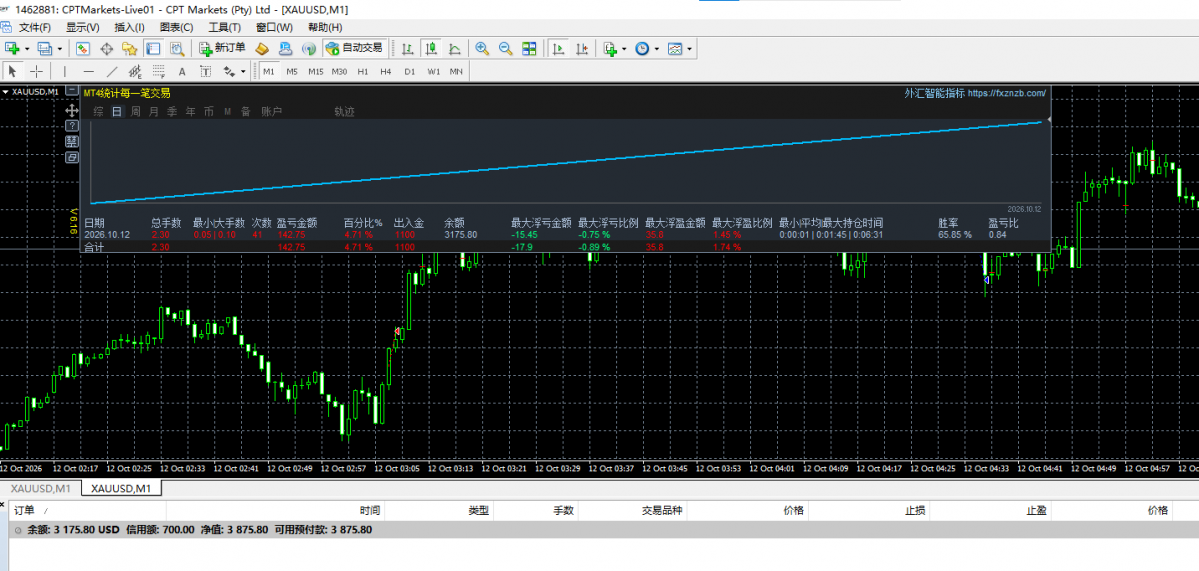Click the New Order (新订单) button

click(x=223, y=48)
